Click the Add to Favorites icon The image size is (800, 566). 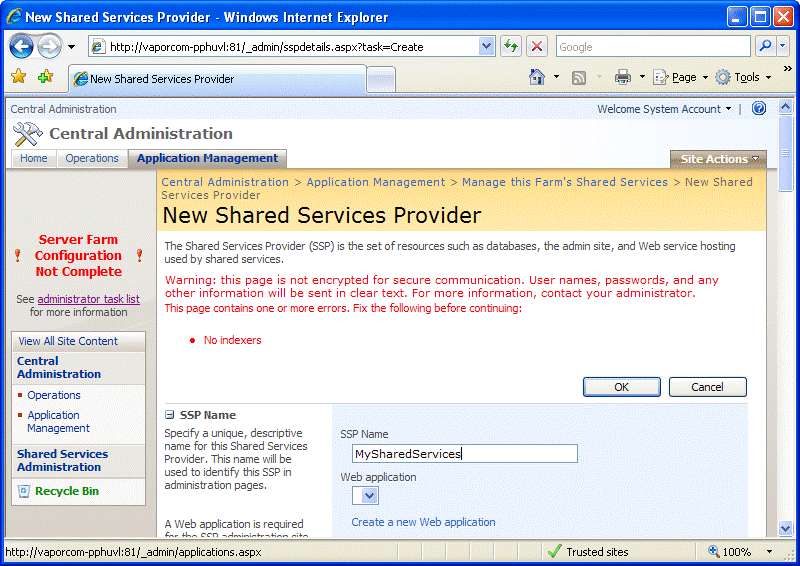pos(45,77)
